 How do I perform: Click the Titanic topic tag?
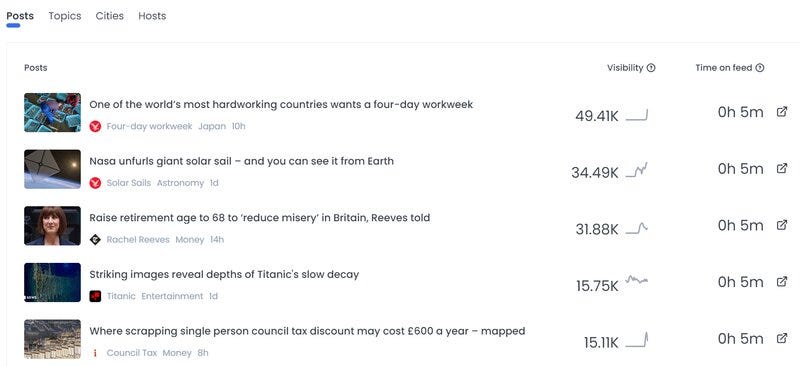(x=121, y=296)
